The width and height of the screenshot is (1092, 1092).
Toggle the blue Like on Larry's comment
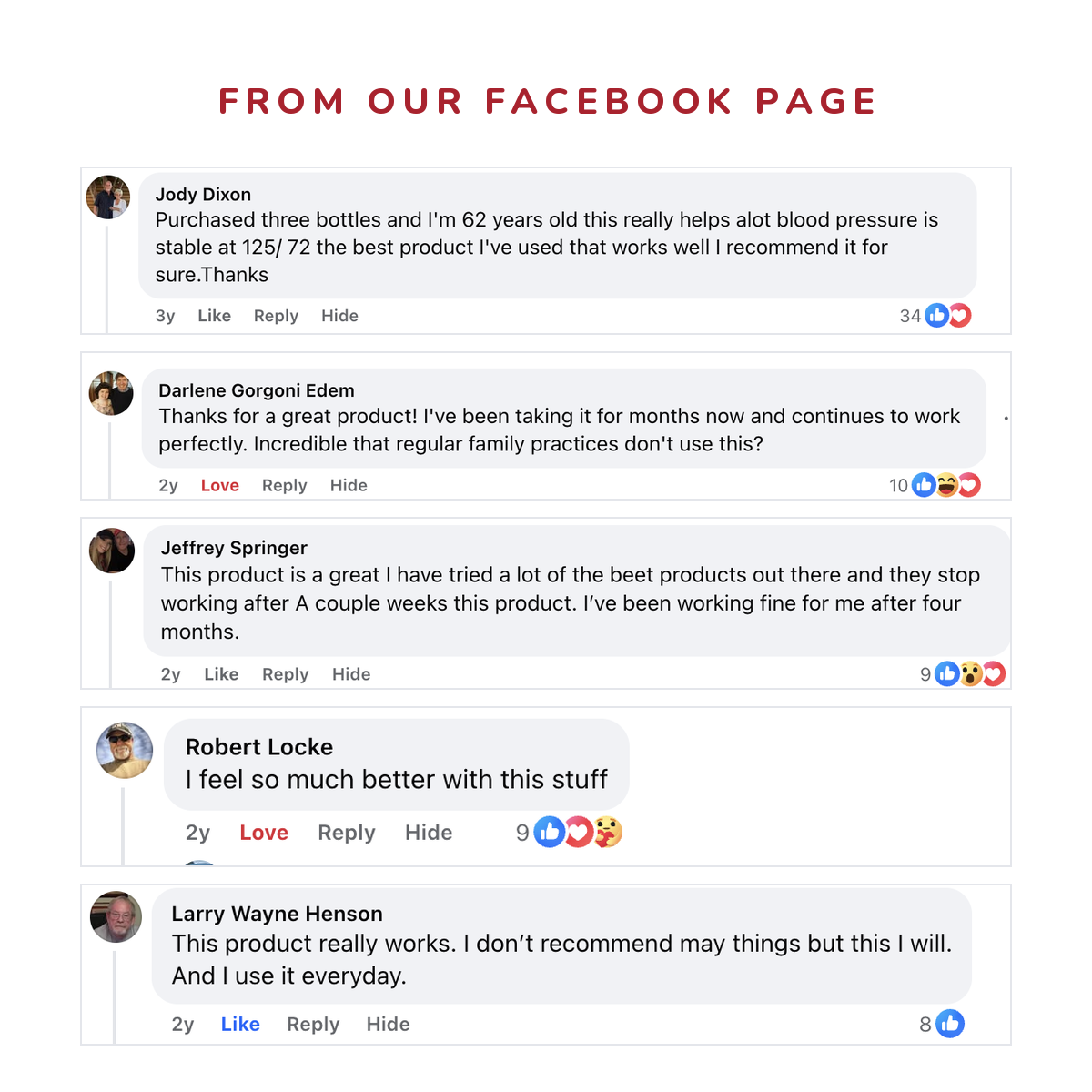240,1025
